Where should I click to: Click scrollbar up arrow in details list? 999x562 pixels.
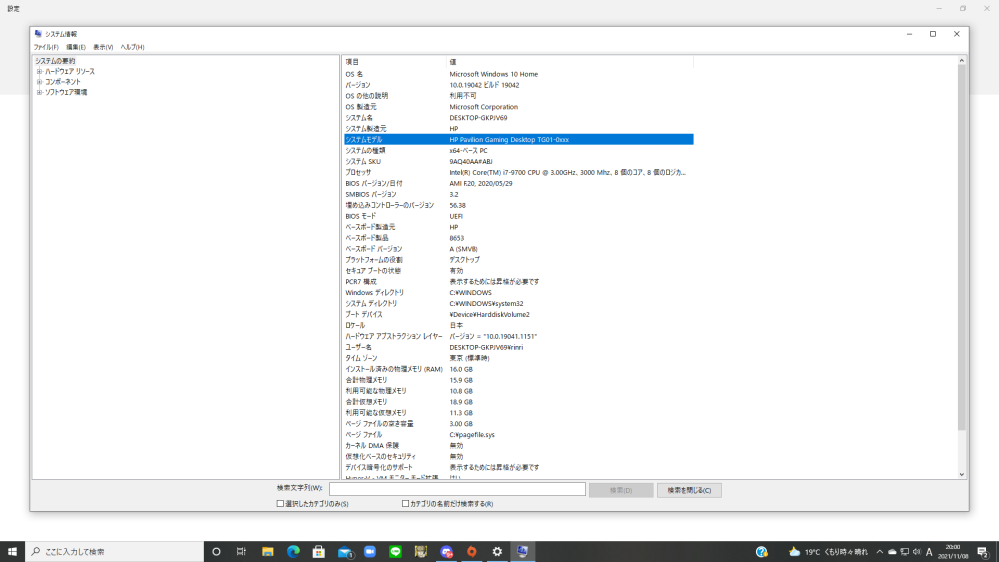[x=961, y=61]
